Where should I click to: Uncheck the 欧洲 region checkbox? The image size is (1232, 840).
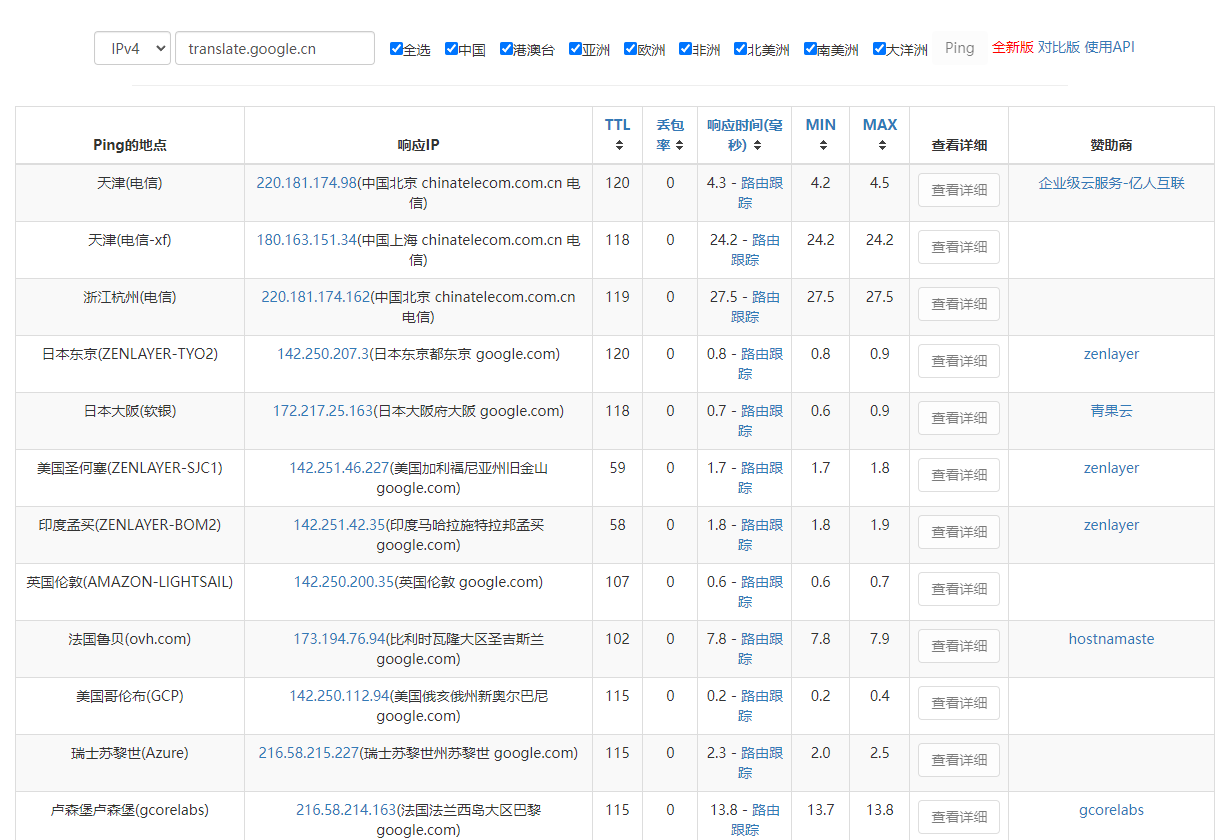[x=630, y=48]
